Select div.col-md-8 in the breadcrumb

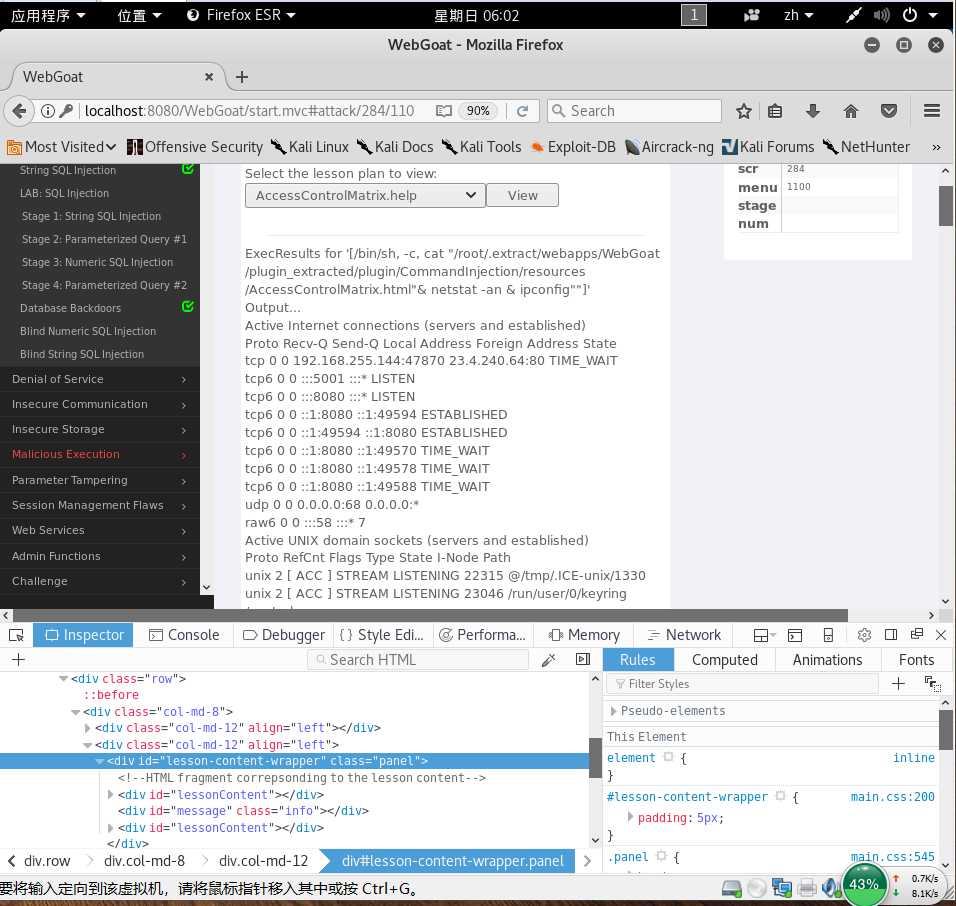point(144,861)
